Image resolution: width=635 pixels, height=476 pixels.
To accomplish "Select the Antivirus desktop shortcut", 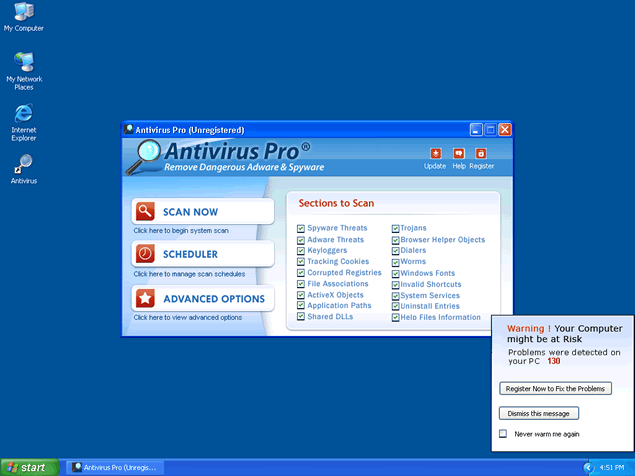I will coord(23,164).
